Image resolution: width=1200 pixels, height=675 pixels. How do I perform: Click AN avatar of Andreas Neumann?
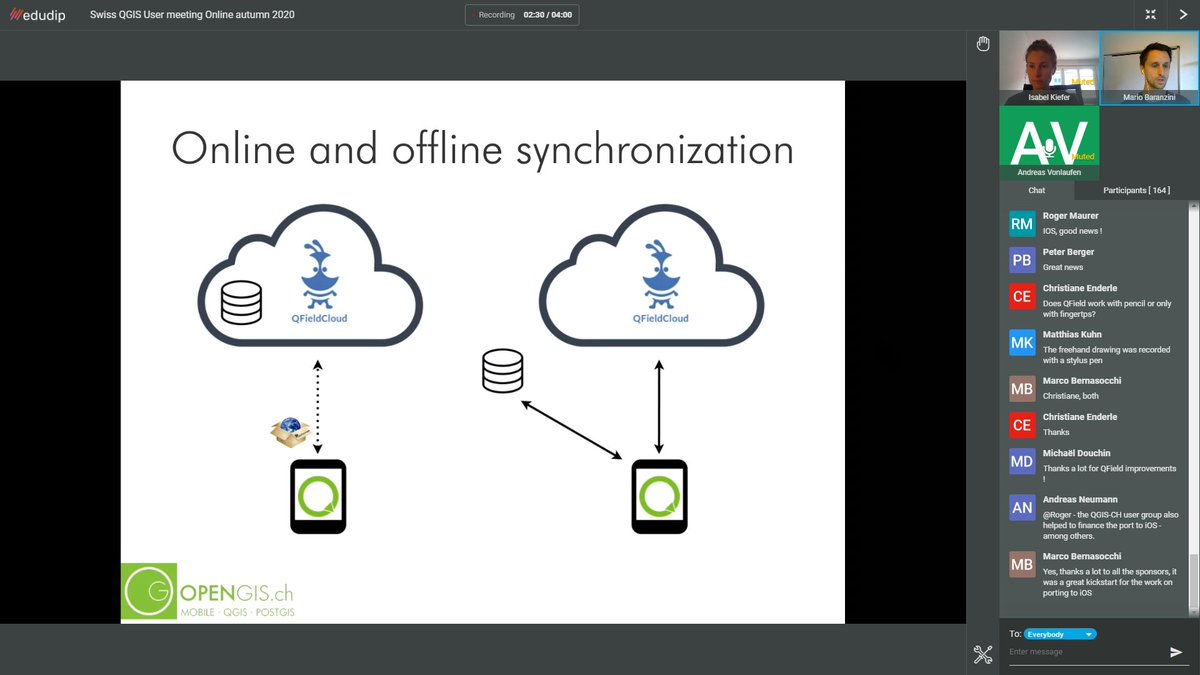pyautogui.click(x=1022, y=507)
